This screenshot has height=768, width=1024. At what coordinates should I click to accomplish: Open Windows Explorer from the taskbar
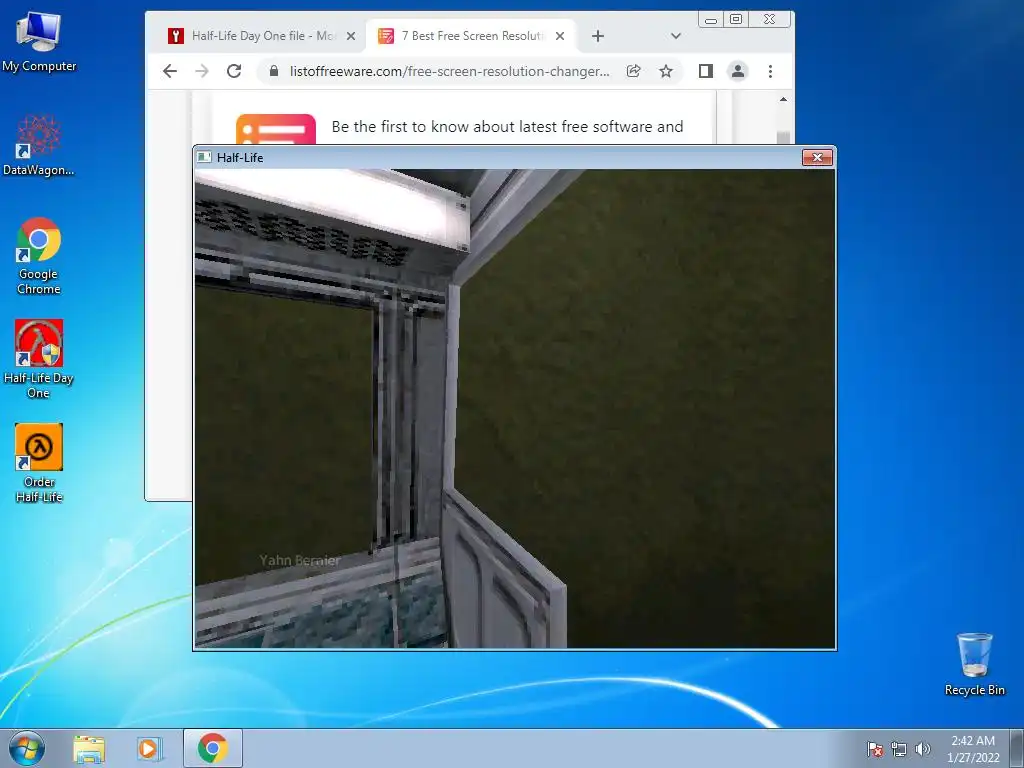pyautogui.click(x=89, y=748)
